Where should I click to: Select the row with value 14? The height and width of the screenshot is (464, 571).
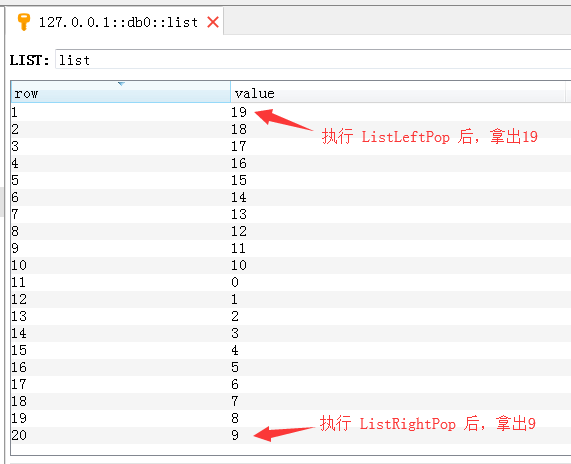[x=291, y=197]
